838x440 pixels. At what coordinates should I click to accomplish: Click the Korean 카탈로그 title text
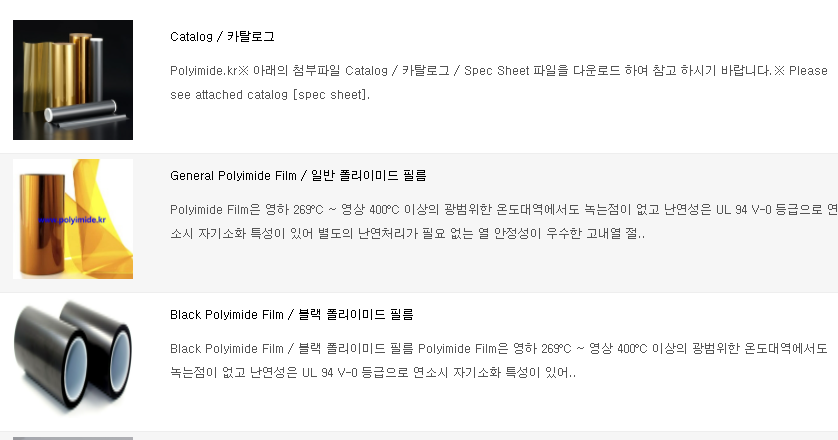point(251,36)
